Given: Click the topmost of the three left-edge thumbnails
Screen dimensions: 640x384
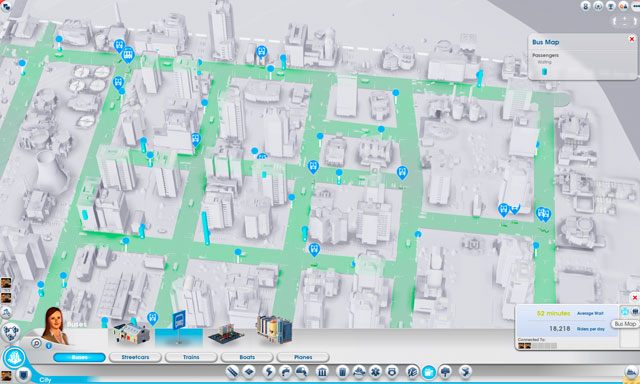Looking at the screenshot, I should pos(6,283).
